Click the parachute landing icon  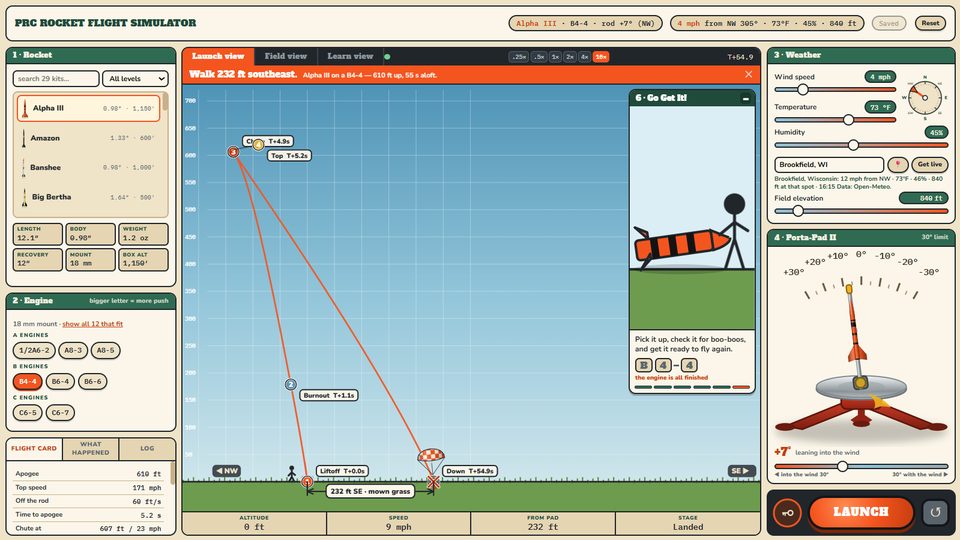(431, 460)
